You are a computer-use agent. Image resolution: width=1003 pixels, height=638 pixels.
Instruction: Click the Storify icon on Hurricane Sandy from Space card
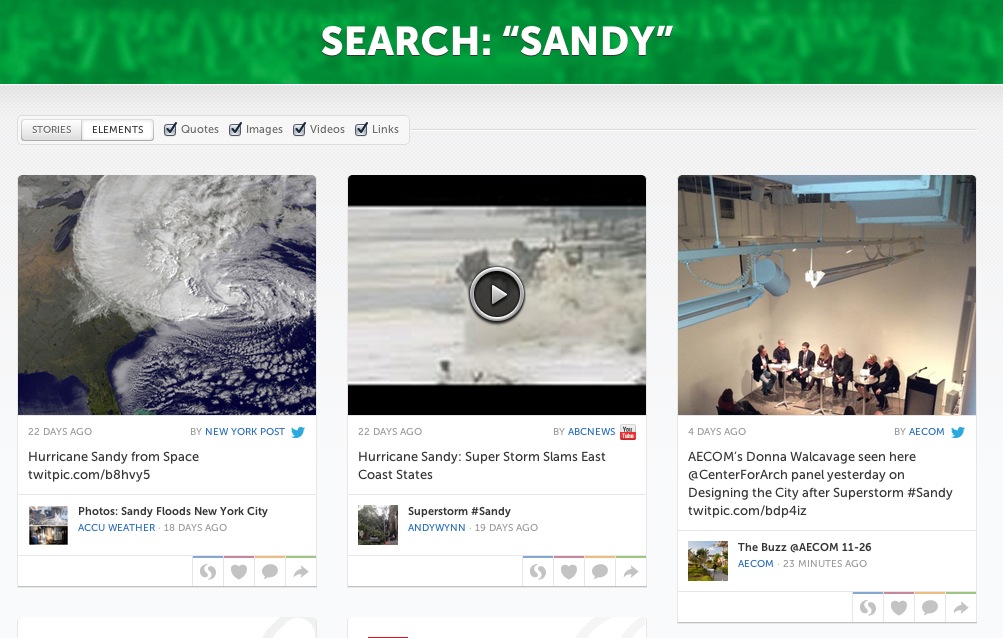[208, 571]
